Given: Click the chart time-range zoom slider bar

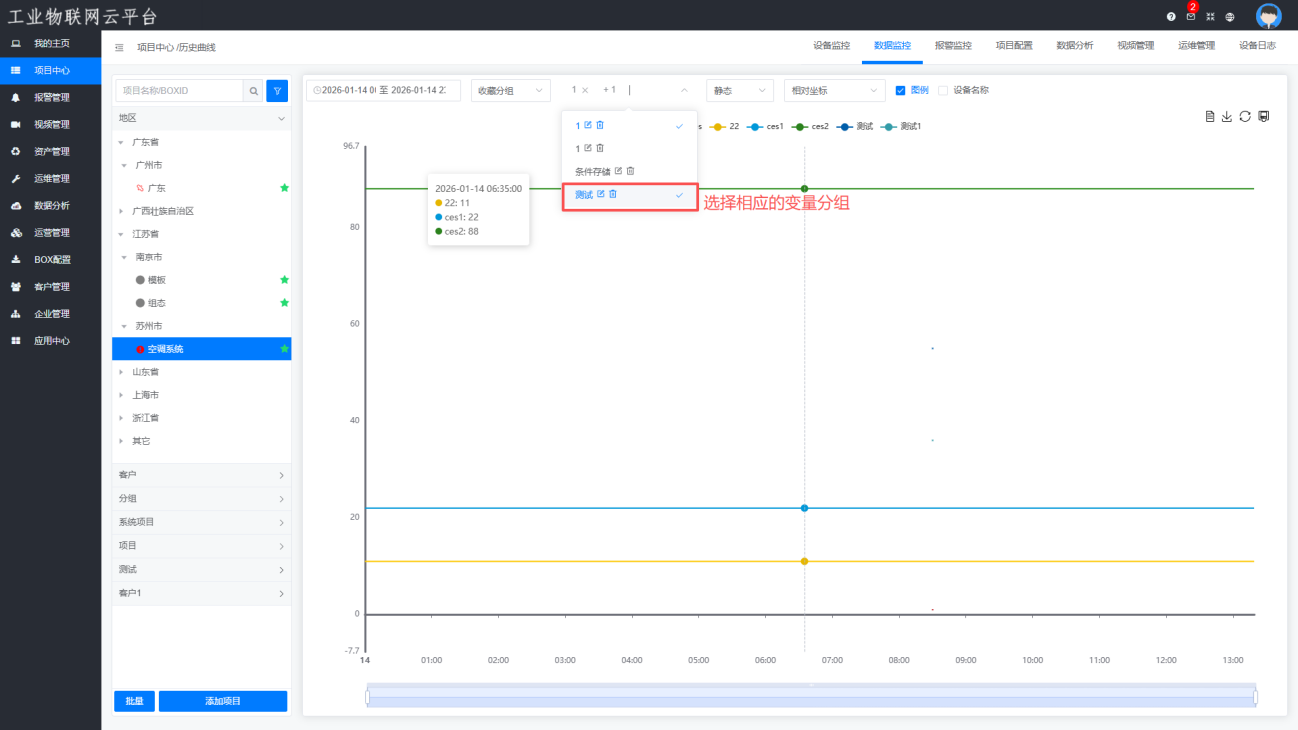Looking at the screenshot, I should 811,697.
